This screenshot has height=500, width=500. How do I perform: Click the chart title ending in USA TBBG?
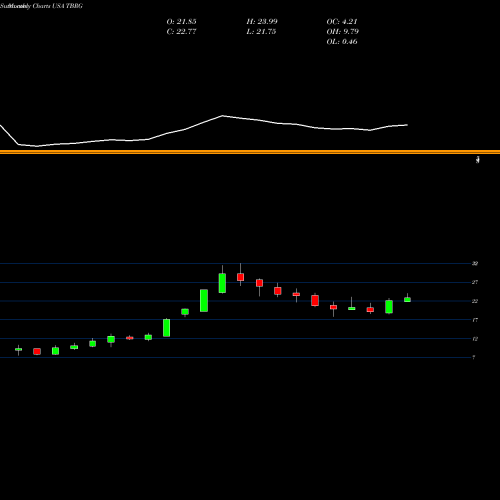coord(41,6)
